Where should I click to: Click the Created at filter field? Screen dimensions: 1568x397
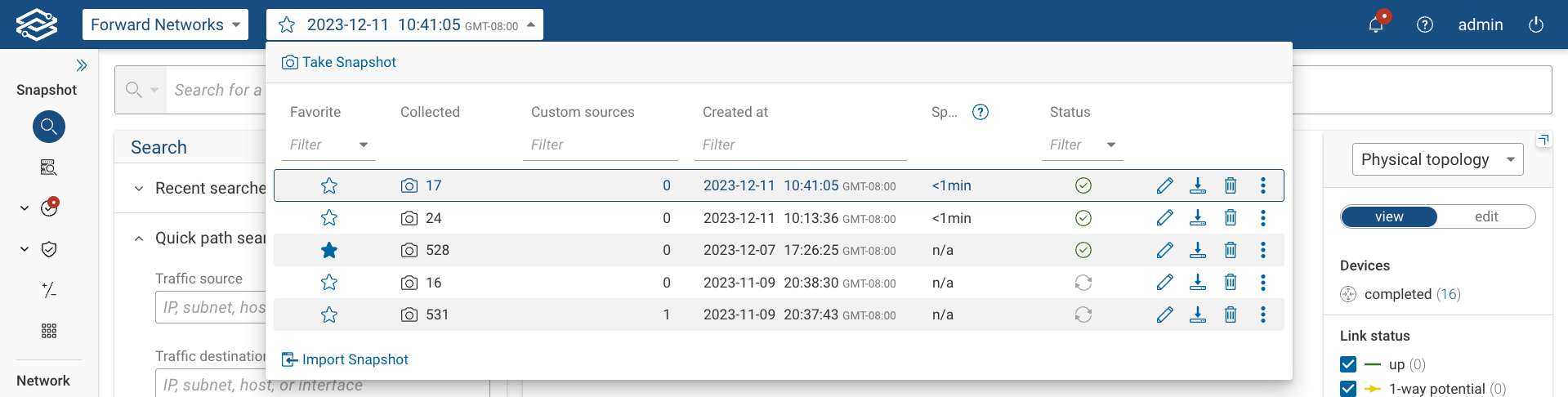(x=800, y=145)
